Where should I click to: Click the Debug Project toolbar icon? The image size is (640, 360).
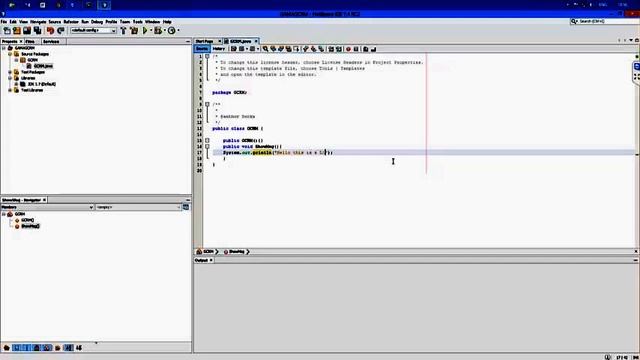(x=158, y=31)
